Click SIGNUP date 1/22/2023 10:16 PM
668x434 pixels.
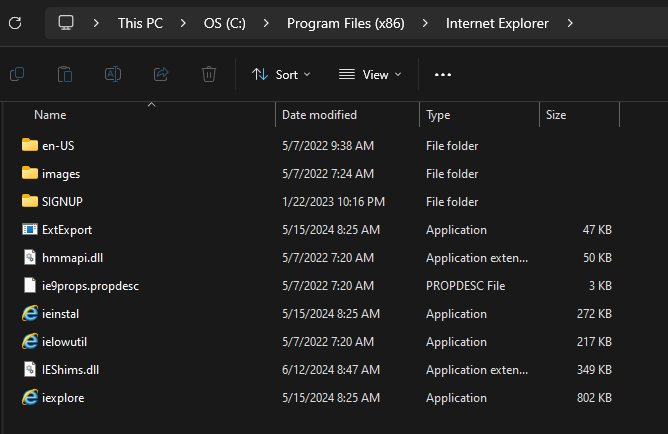[333, 201]
